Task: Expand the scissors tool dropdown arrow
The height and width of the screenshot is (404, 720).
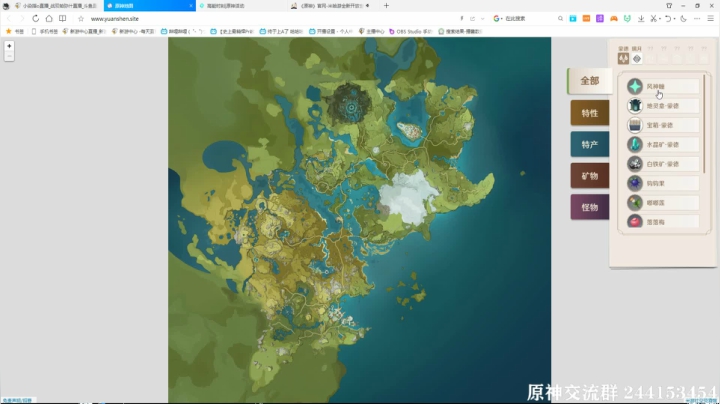Action: click(x=659, y=19)
